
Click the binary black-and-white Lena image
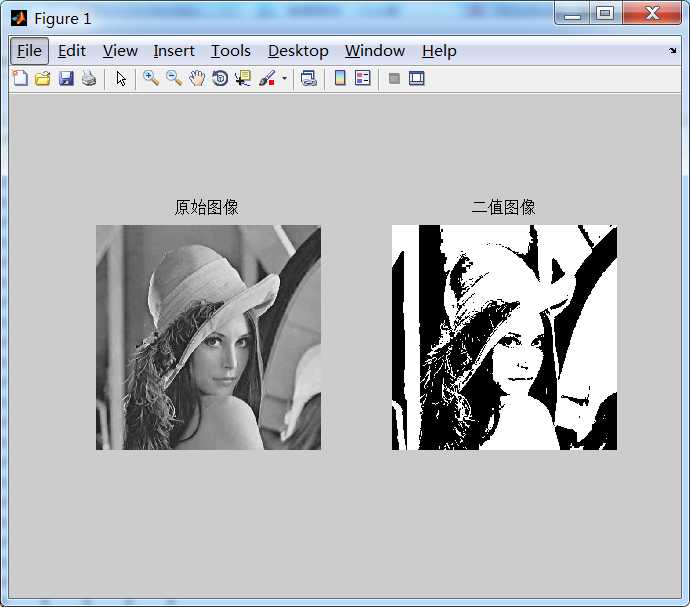coord(504,338)
